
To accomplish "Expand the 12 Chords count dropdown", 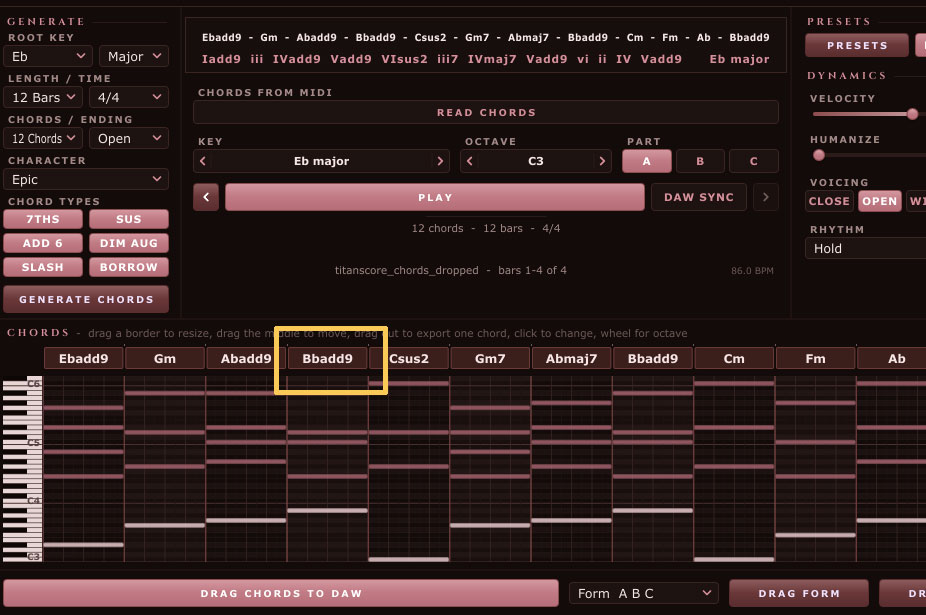I will pyautogui.click(x=44, y=138).
